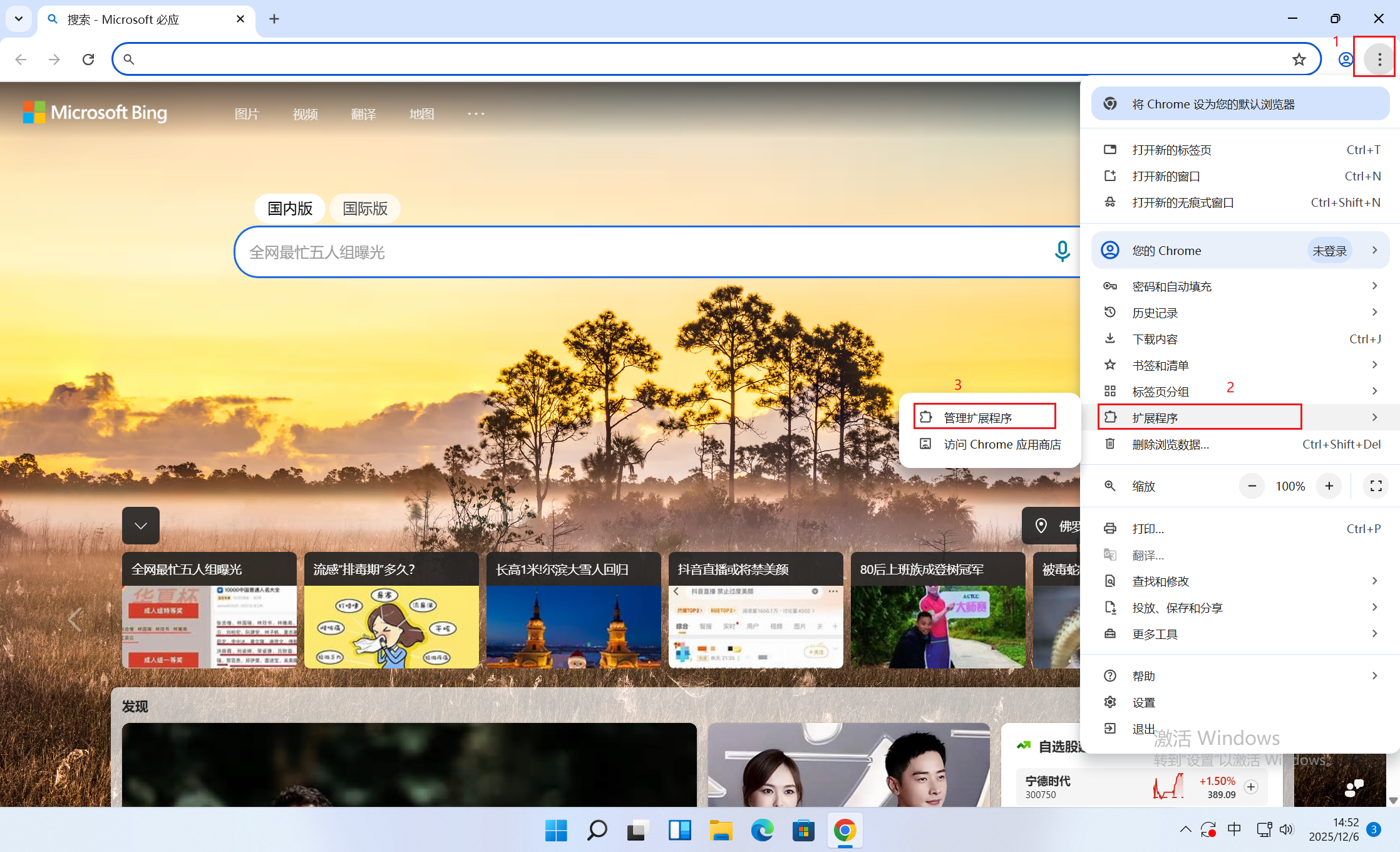
Task: Increase zoom with the plus button
Action: click(x=1329, y=486)
